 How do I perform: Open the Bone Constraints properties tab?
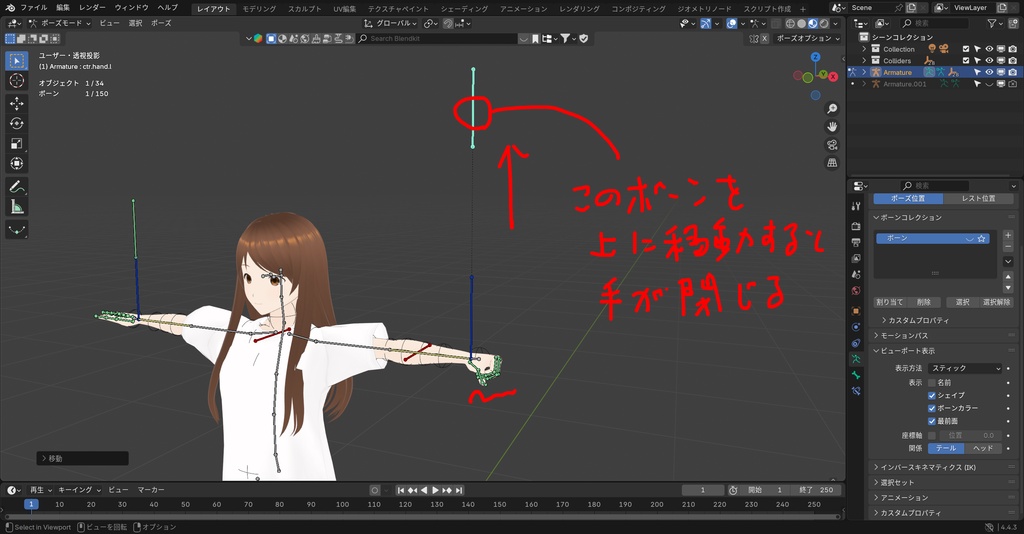pyautogui.click(x=856, y=391)
